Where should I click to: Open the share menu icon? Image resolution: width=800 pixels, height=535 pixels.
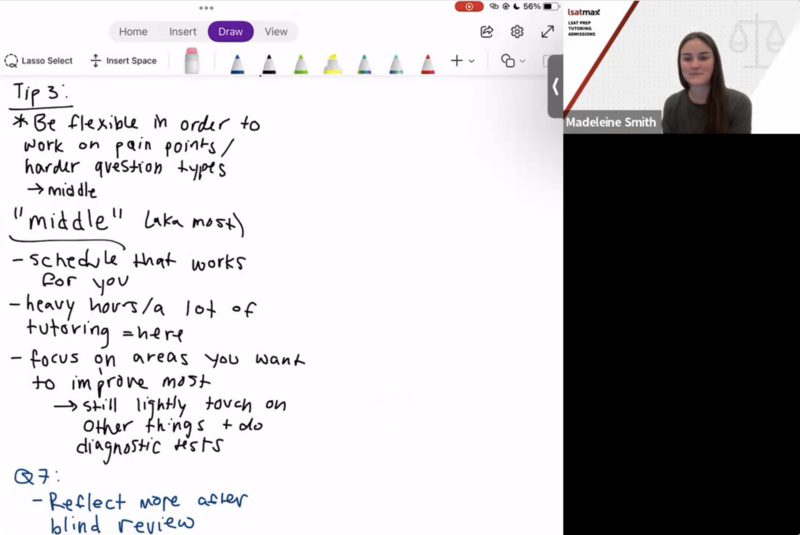(487, 32)
